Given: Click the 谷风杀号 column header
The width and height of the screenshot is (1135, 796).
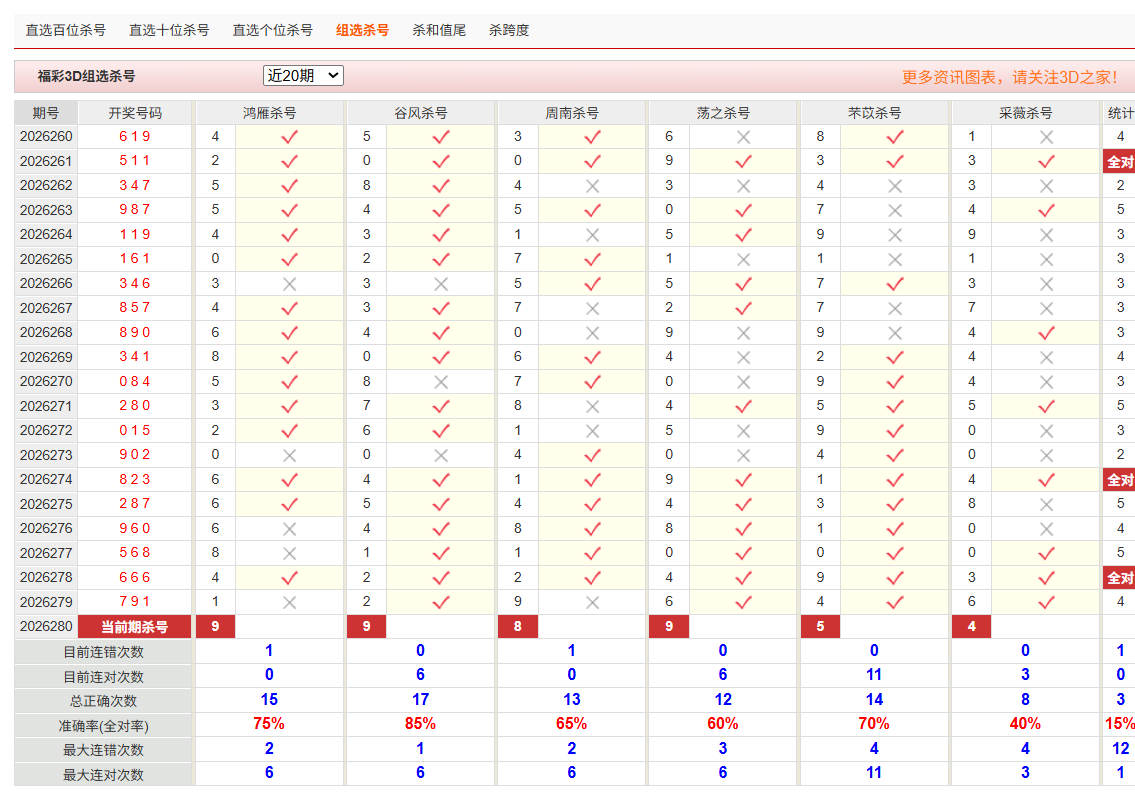Looking at the screenshot, I should (421, 113).
